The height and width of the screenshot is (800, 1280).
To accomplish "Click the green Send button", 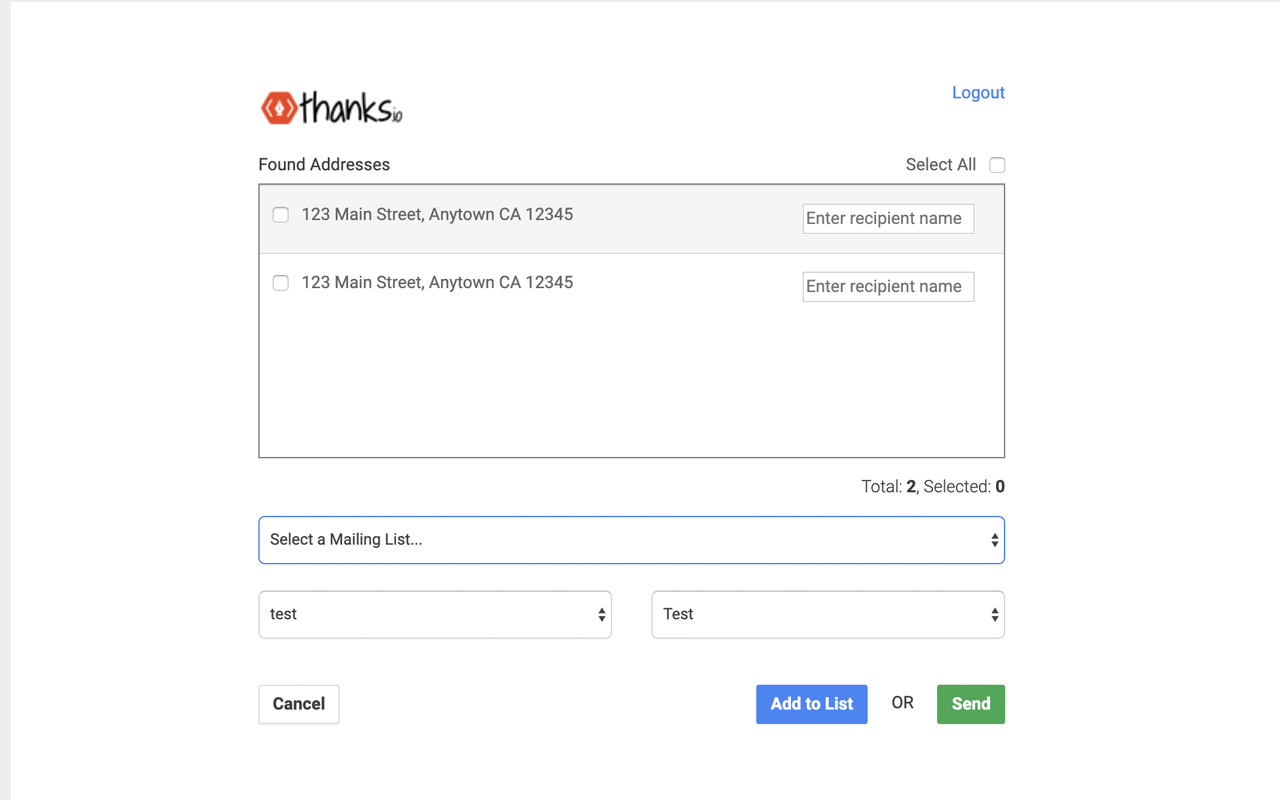I will tap(970, 704).
